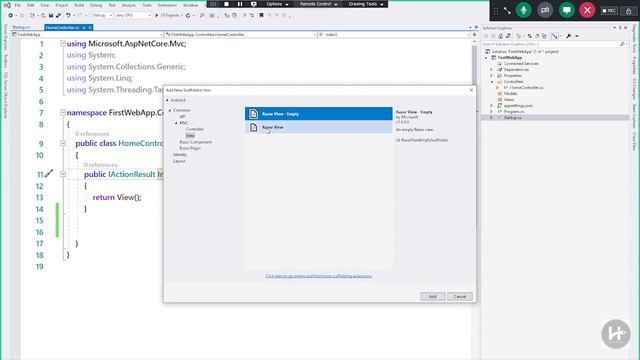This screenshot has height=360, width=640.
Task: Open the View menu
Action: click(45, 5)
